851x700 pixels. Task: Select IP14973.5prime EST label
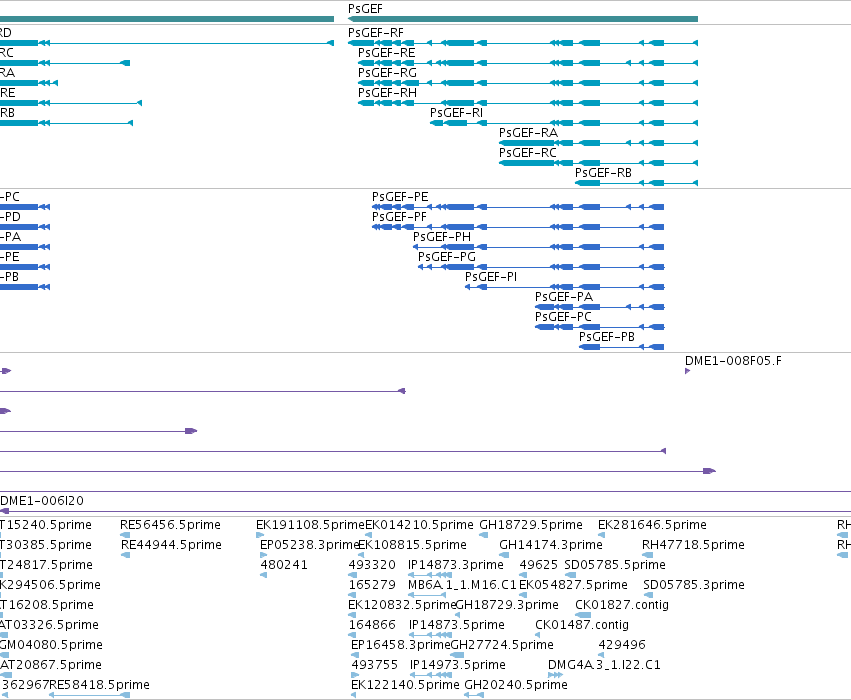click(x=458, y=665)
